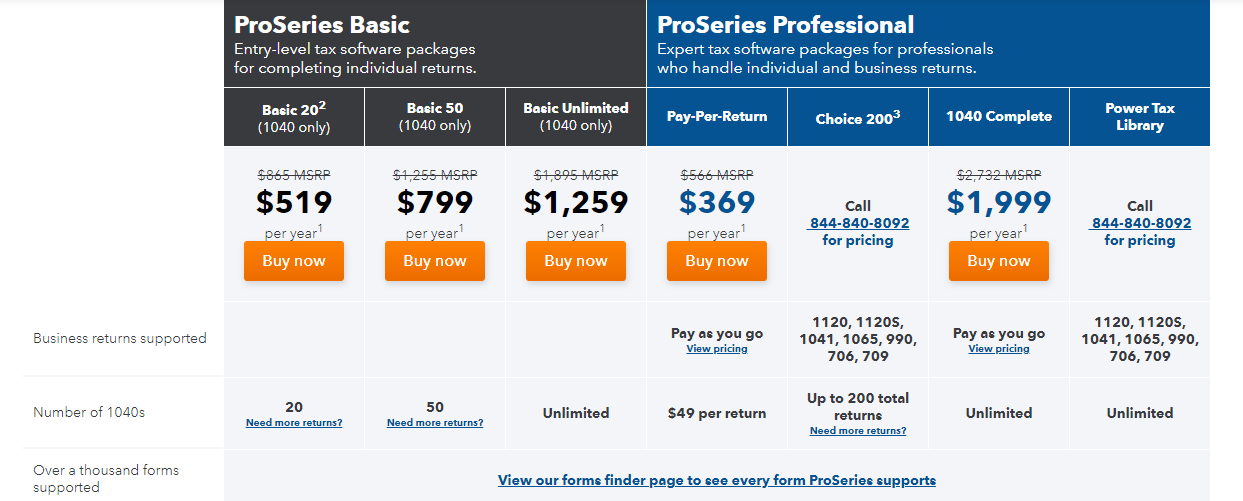Image resolution: width=1243 pixels, height=501 pixels.
Task: Call number link under Power Tax Library
Action: [x=1140, y=223]
